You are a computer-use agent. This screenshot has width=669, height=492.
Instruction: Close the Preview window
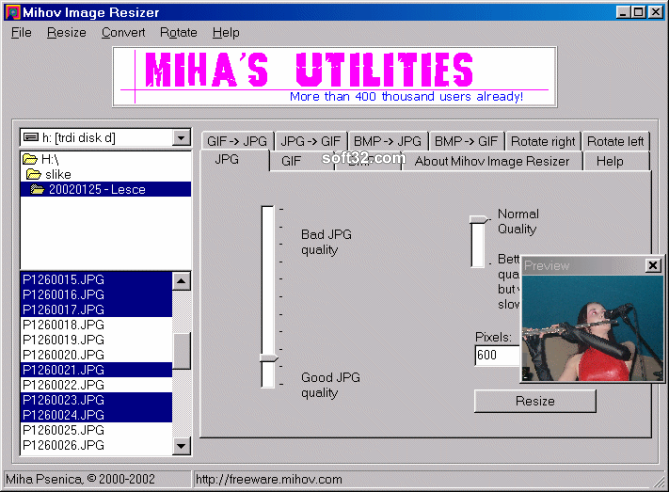[653, 265]
